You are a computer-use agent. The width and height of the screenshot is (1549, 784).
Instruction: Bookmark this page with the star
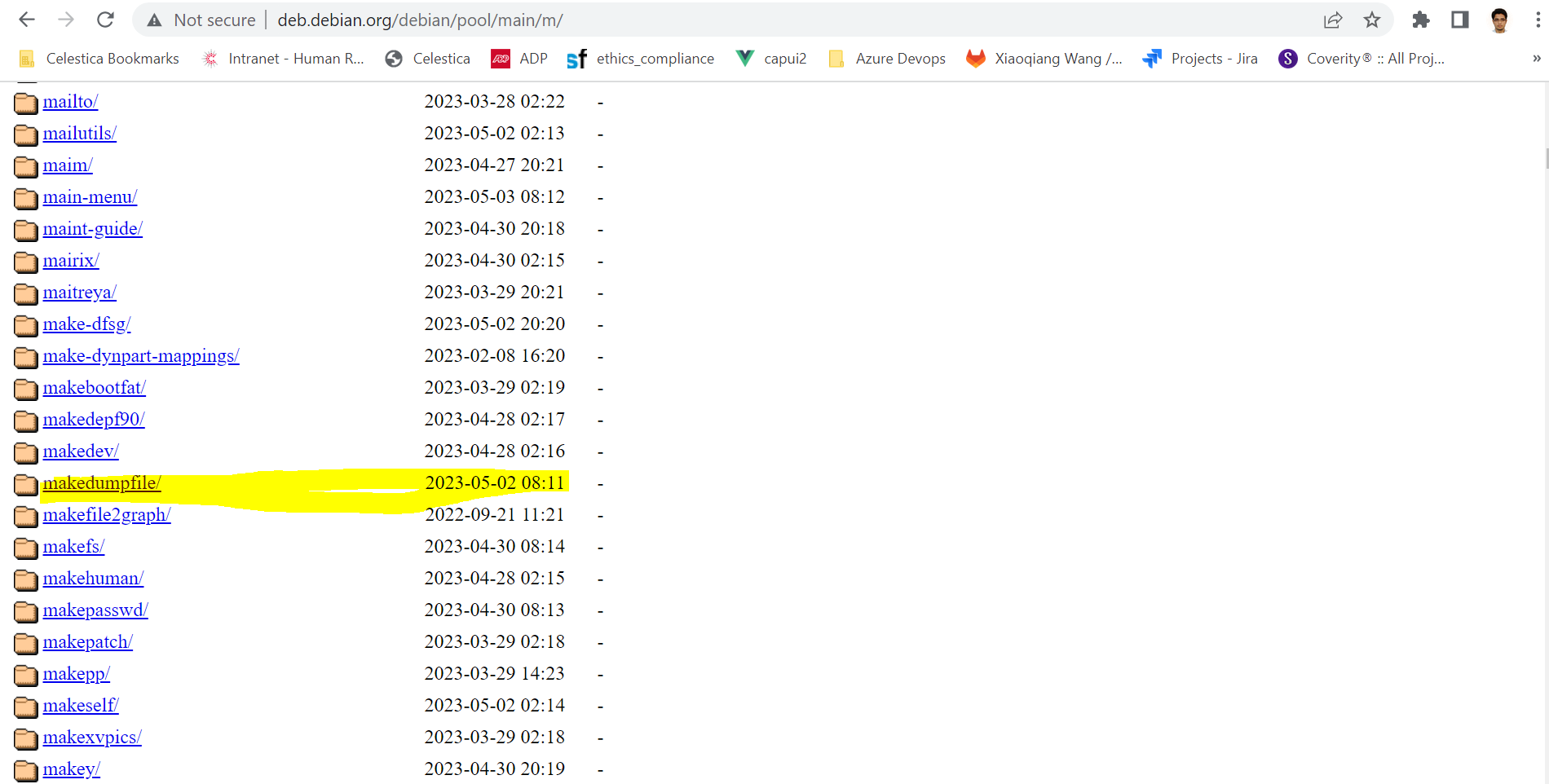pyautogui.click(x=1373, y=20)
